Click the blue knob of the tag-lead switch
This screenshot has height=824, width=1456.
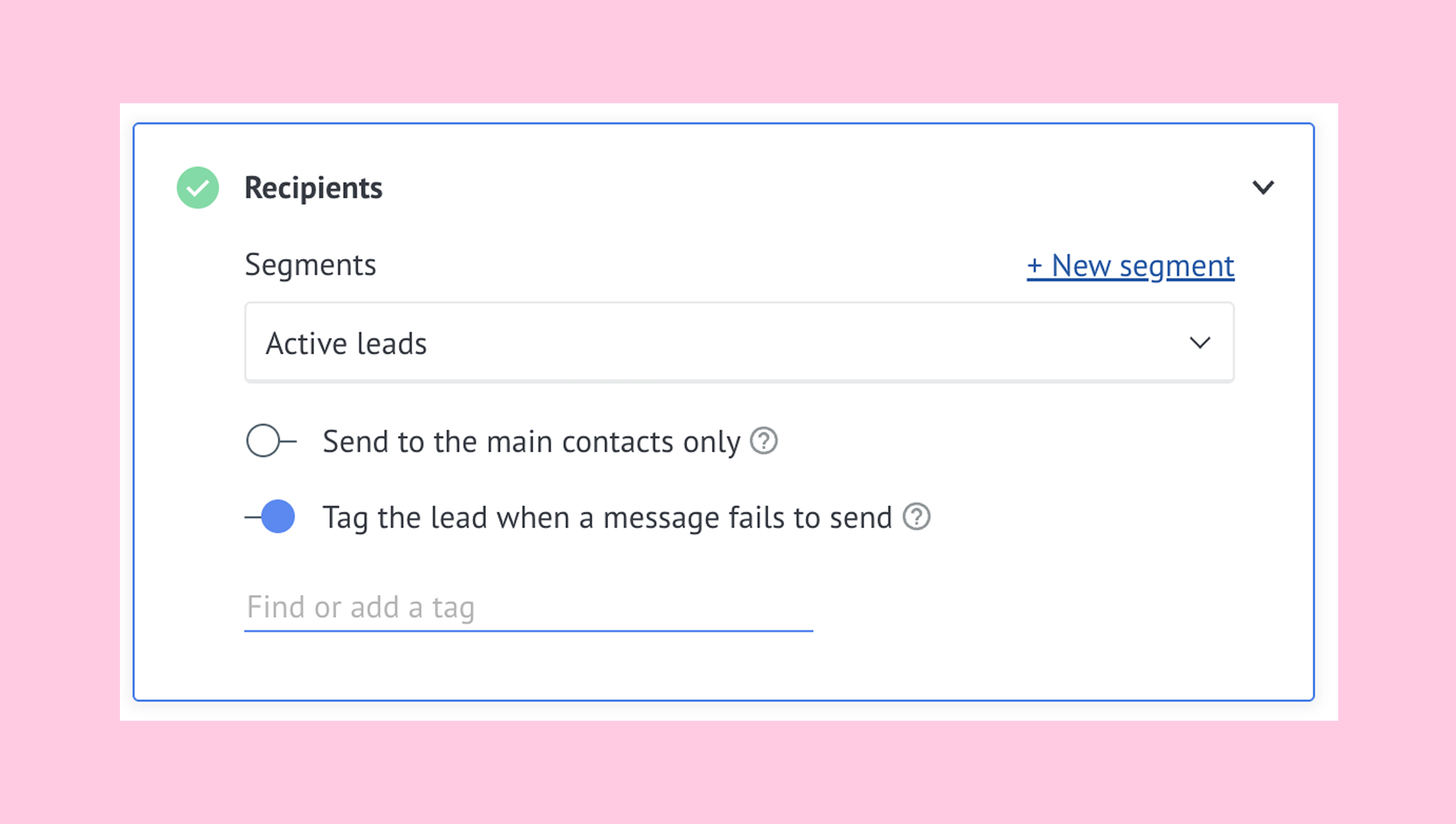coord(278,517)
